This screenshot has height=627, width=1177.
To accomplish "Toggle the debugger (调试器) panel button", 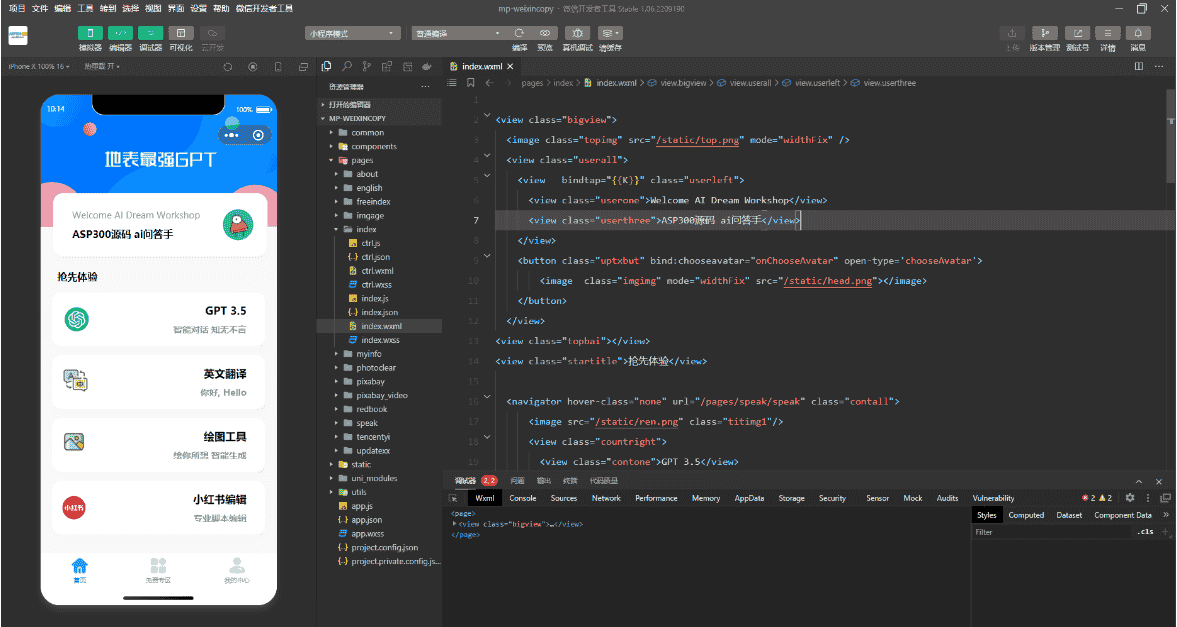I will point(151,33).
